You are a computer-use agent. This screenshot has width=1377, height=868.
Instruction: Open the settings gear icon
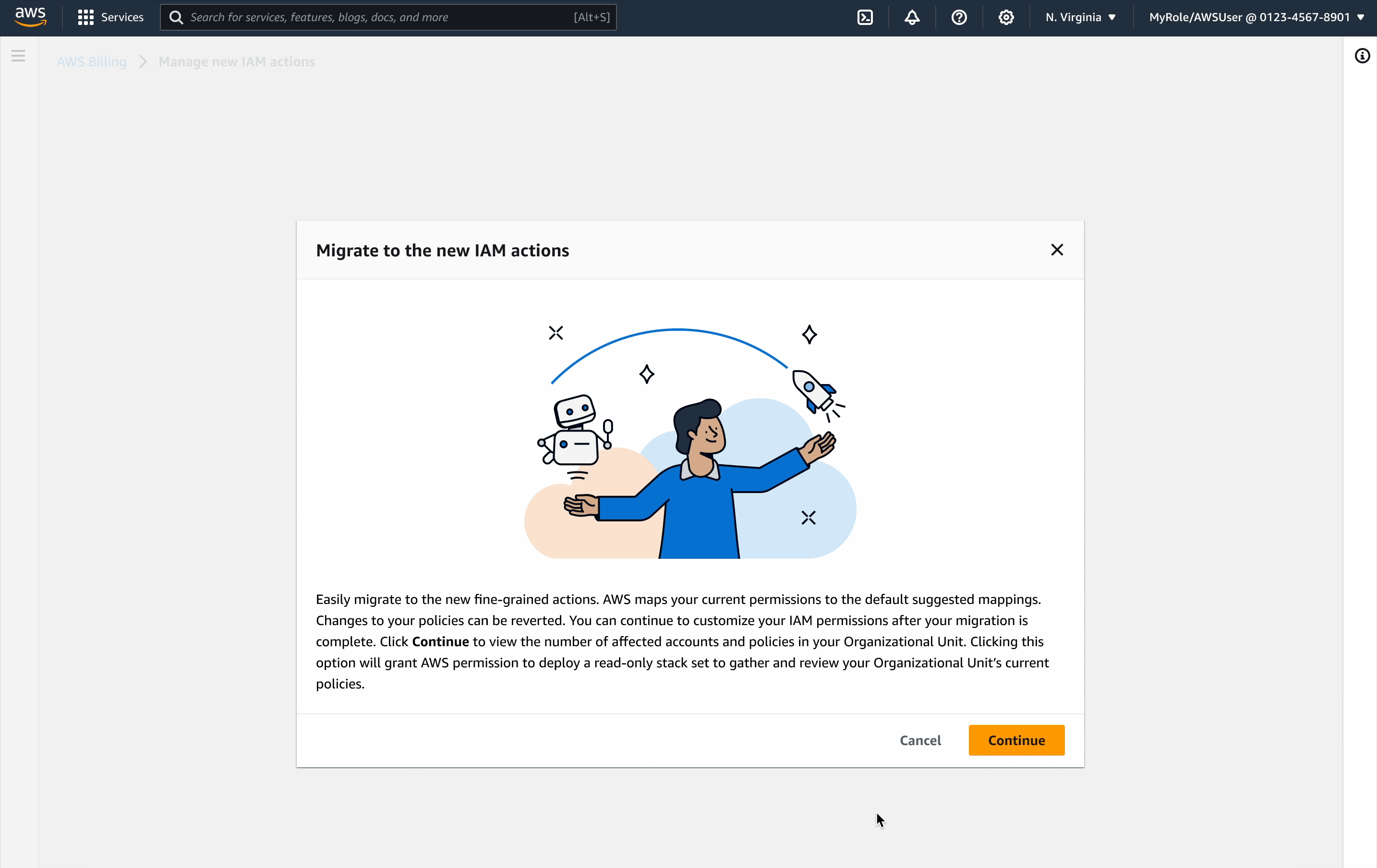point(1006,17)
